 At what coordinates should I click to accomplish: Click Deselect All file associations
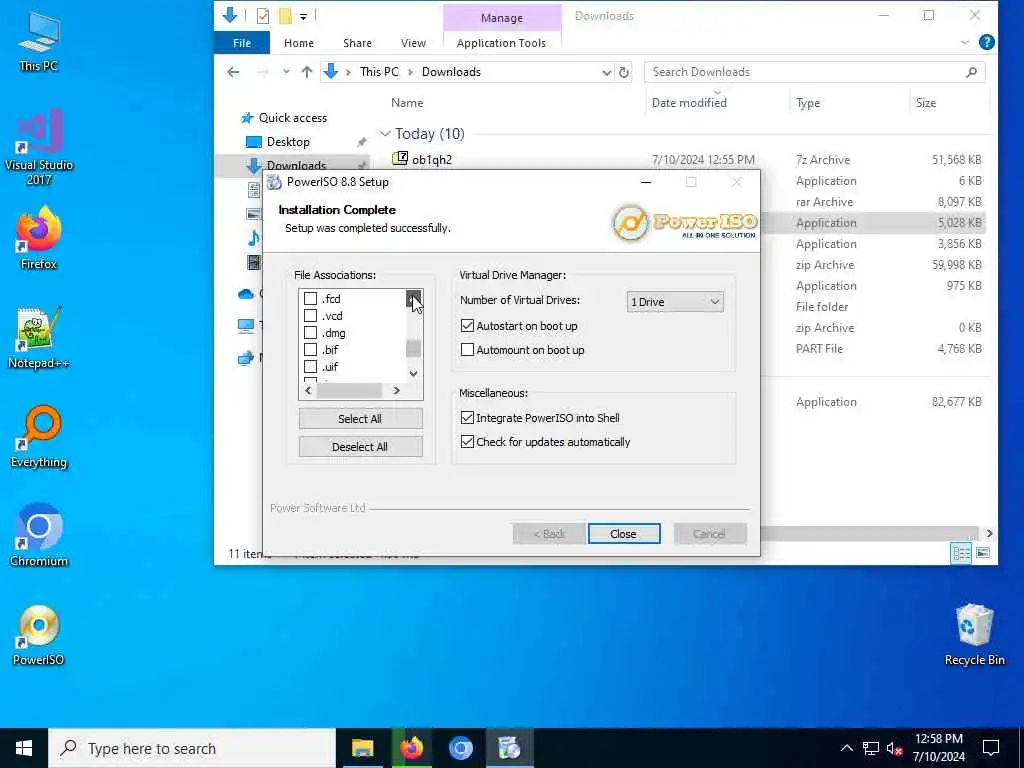tap(360, 447)
